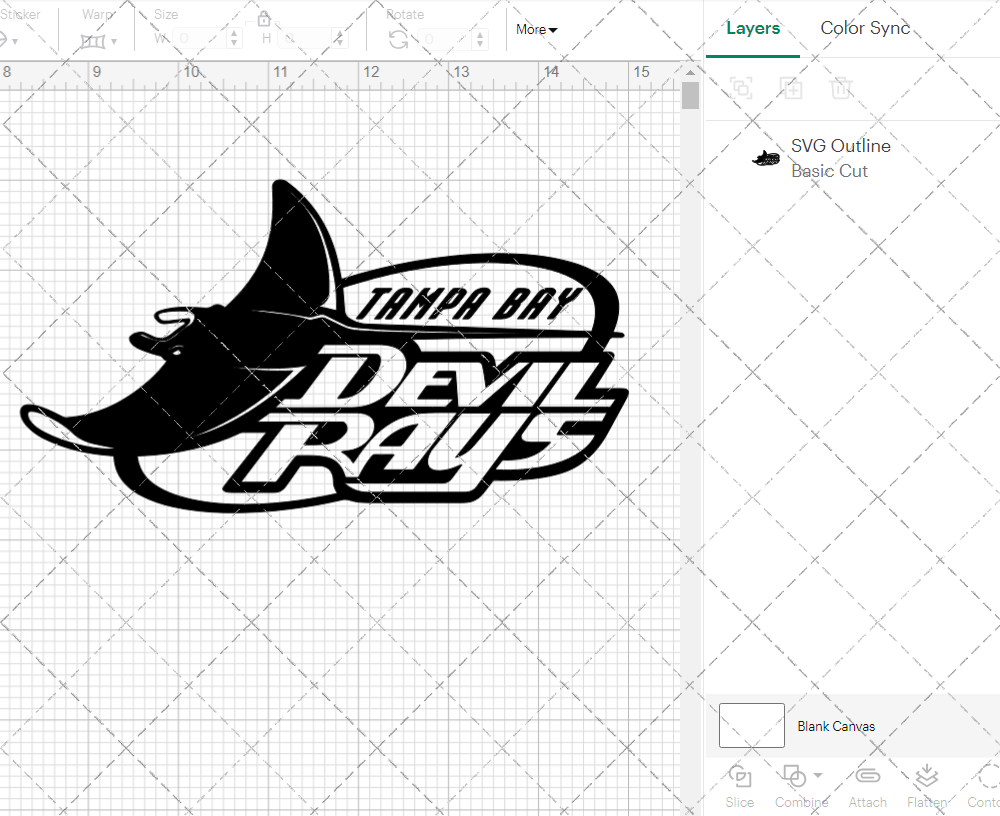
Task: Open the Combine dropdown arrow
Action: pos(818,776)
